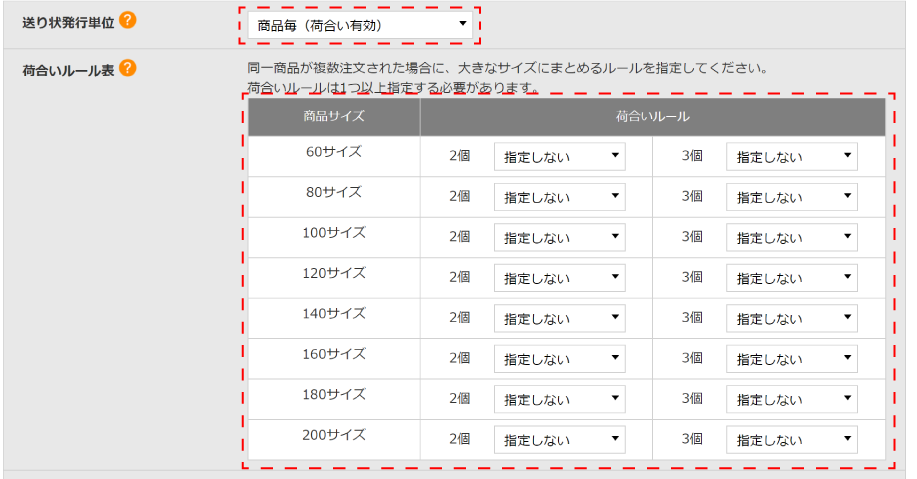Open 120サイズ 2個 rule dropdown
This screenshot has height=479, width=917.
click(x=560, y=278)
